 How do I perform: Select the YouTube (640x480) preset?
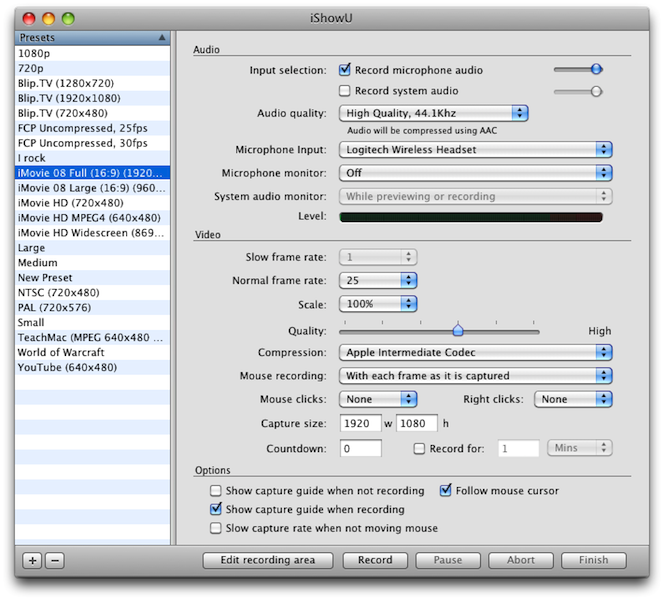click(67, 367)
